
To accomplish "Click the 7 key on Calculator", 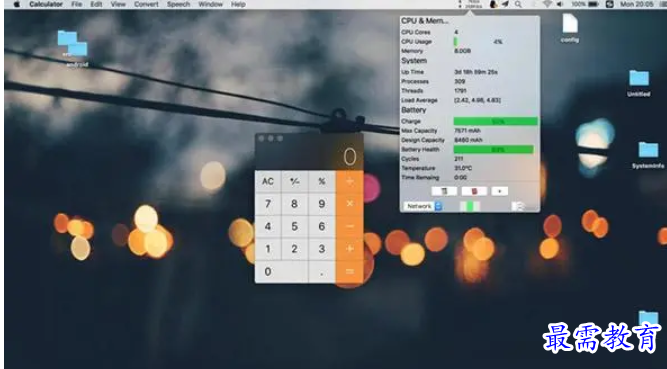I will pos(268,204).
